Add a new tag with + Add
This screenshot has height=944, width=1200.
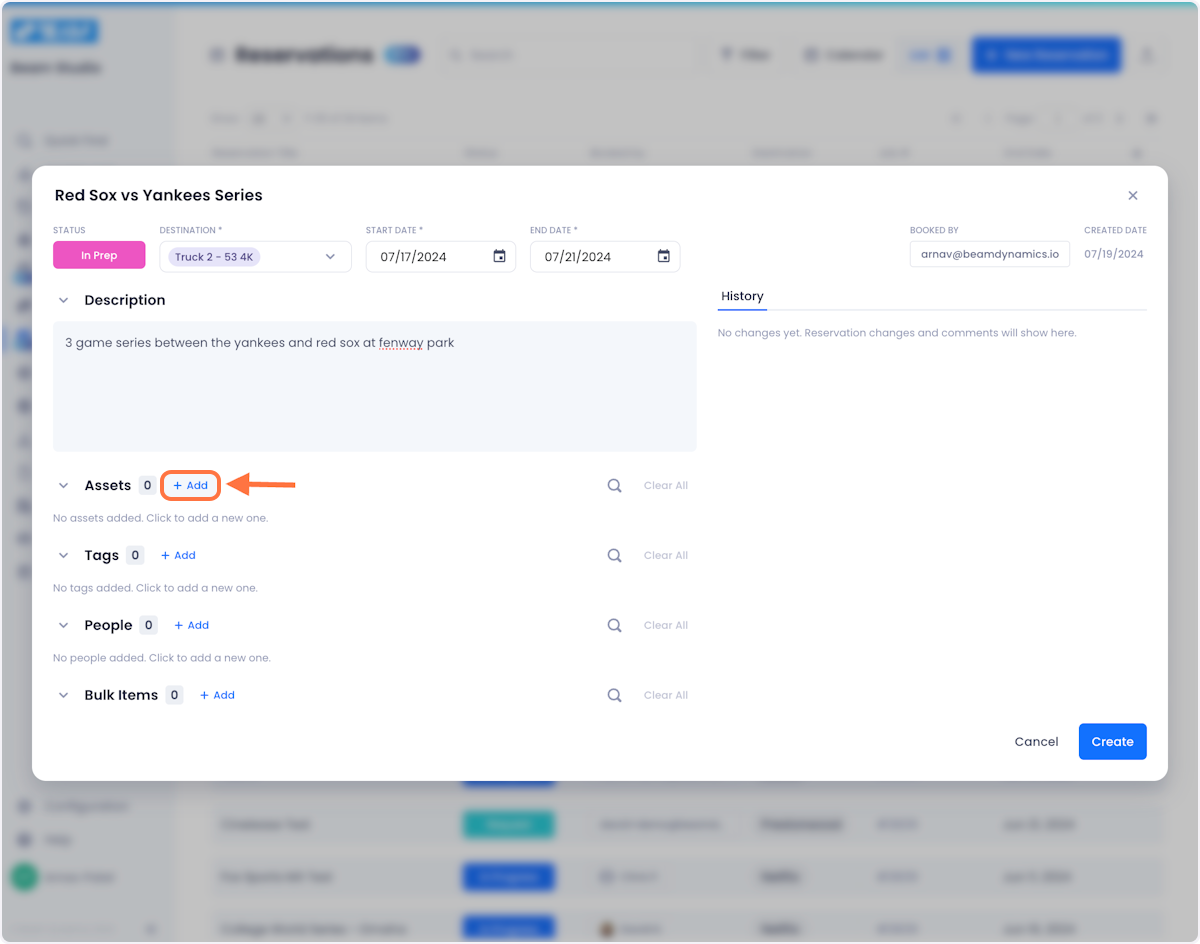178,556
